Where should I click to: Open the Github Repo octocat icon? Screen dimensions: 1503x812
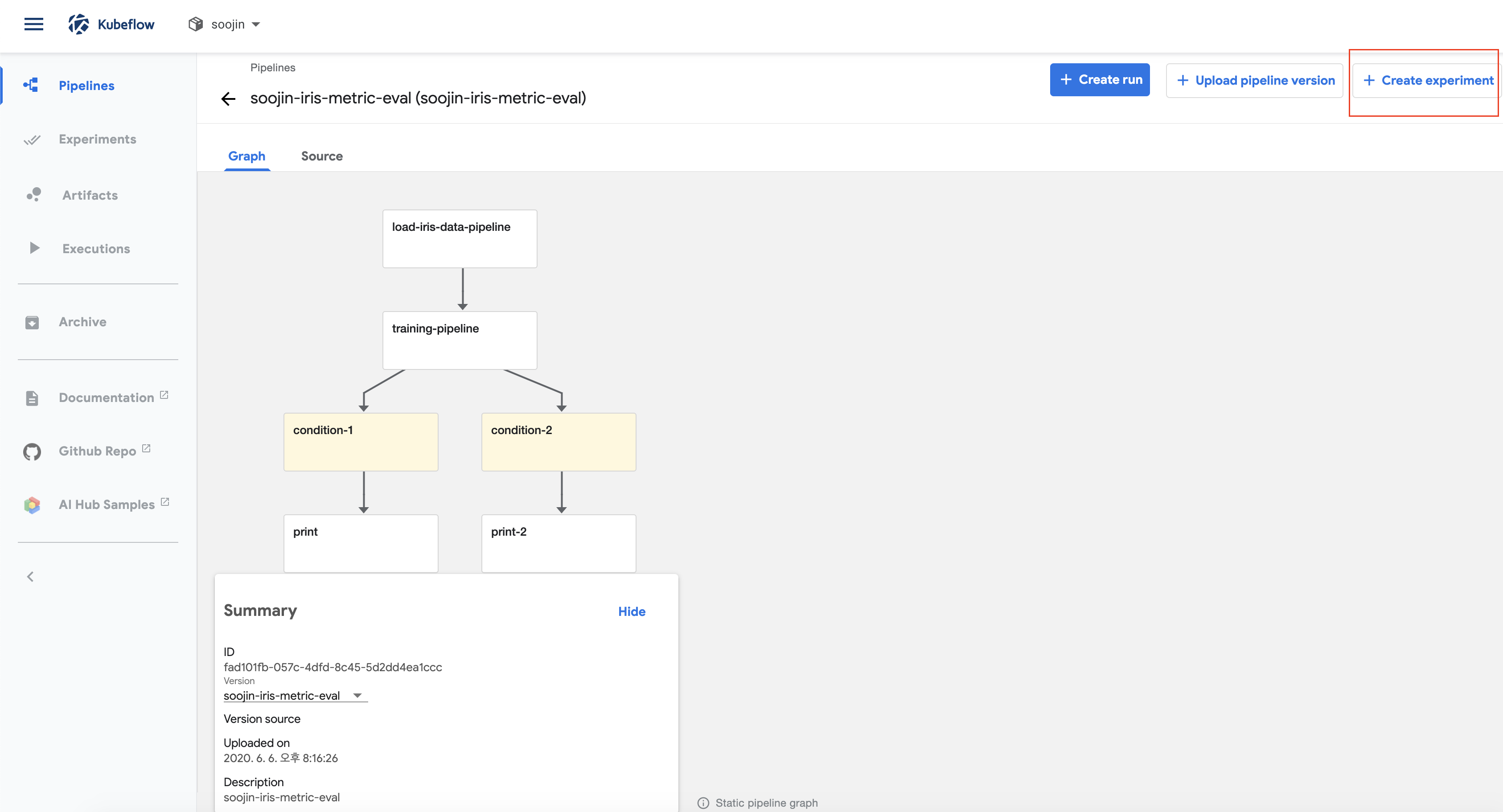32,451
